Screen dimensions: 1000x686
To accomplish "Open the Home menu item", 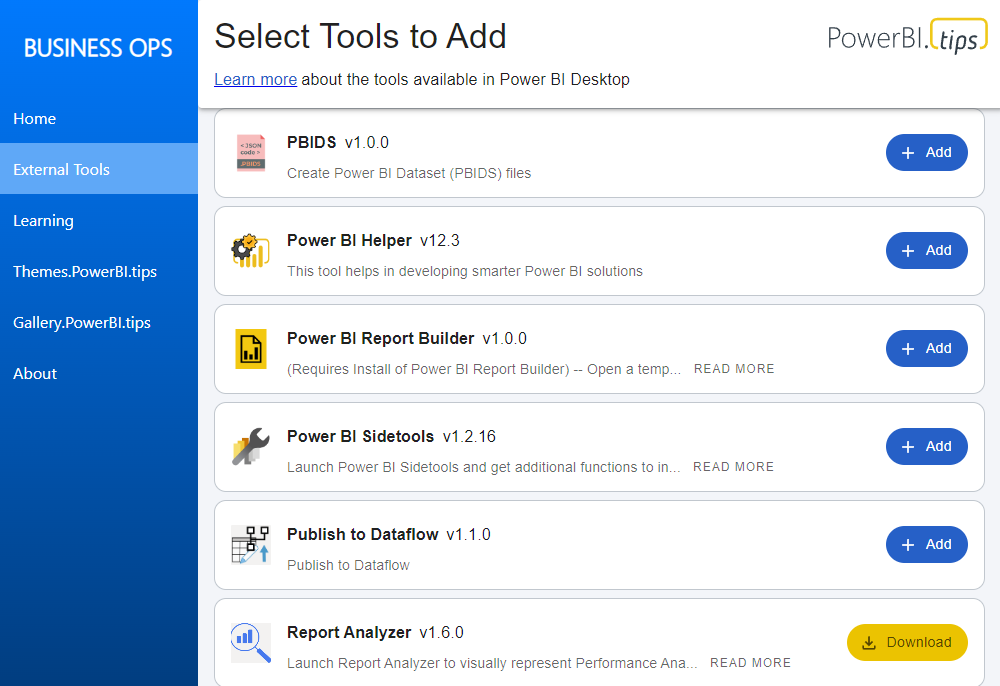I will pos(35,119).
